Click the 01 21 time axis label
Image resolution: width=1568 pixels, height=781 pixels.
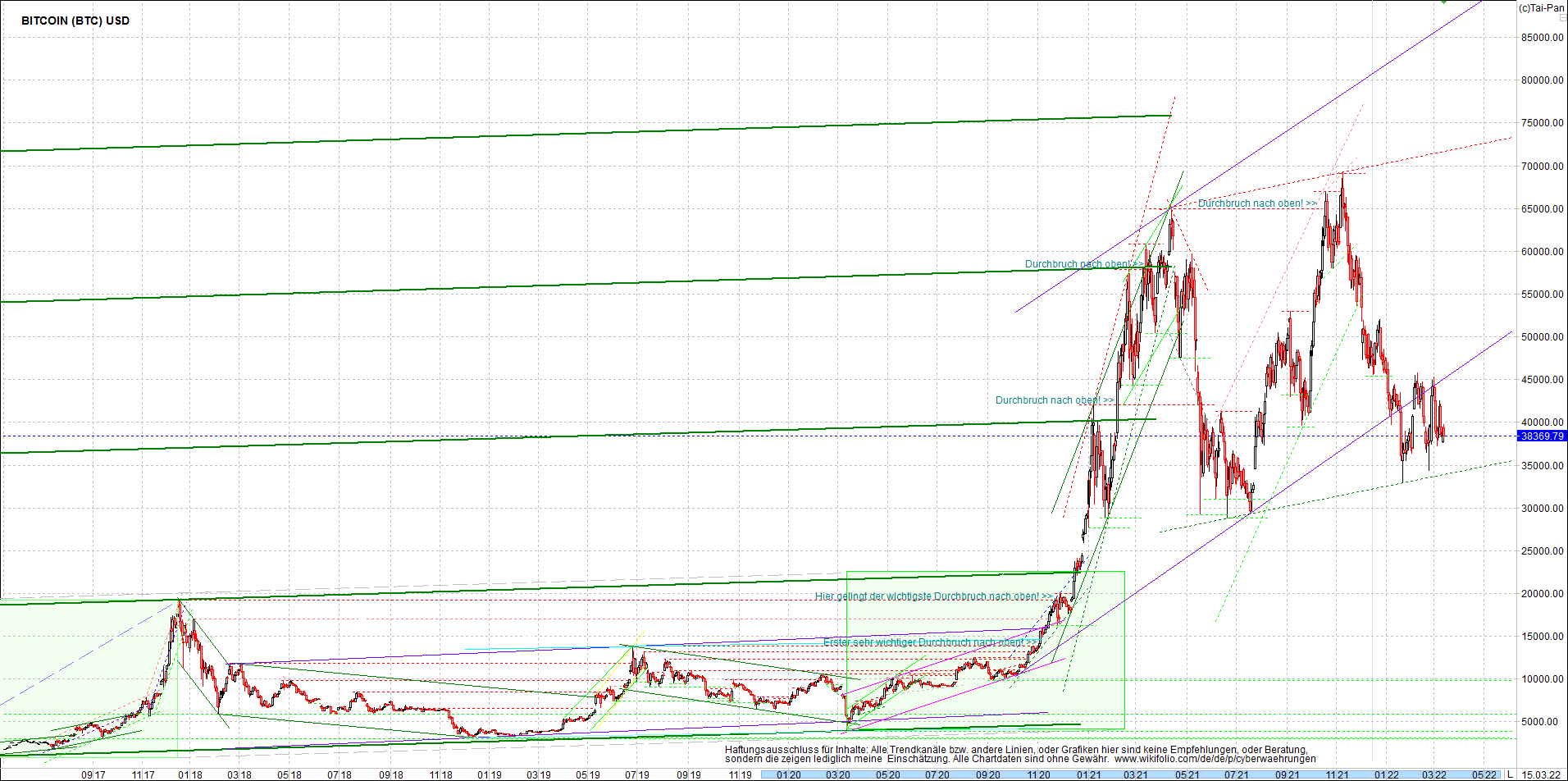pos(1088,774)
